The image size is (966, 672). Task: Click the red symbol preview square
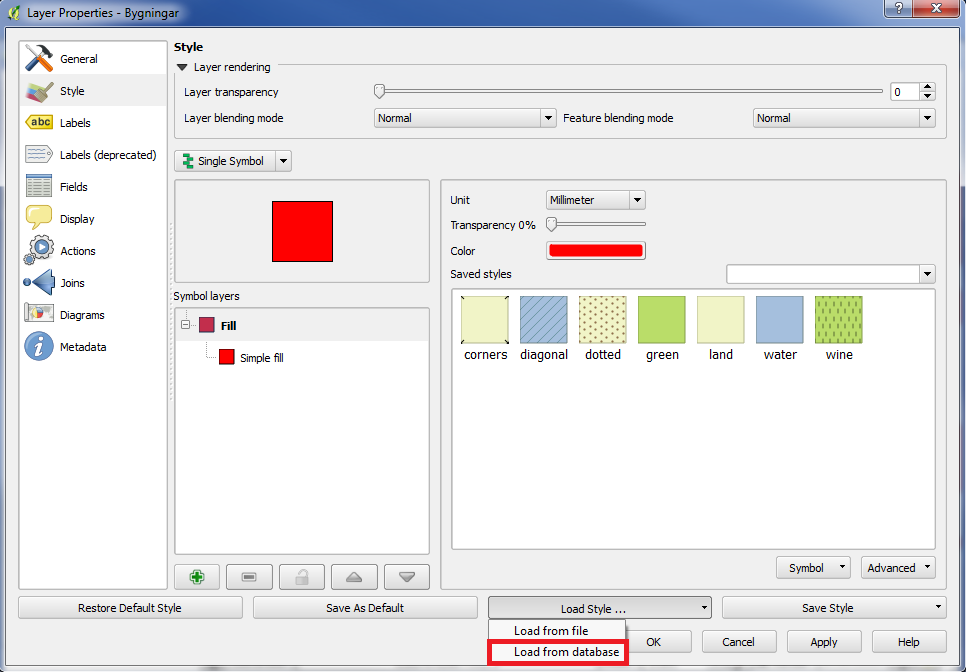(302, 232)
